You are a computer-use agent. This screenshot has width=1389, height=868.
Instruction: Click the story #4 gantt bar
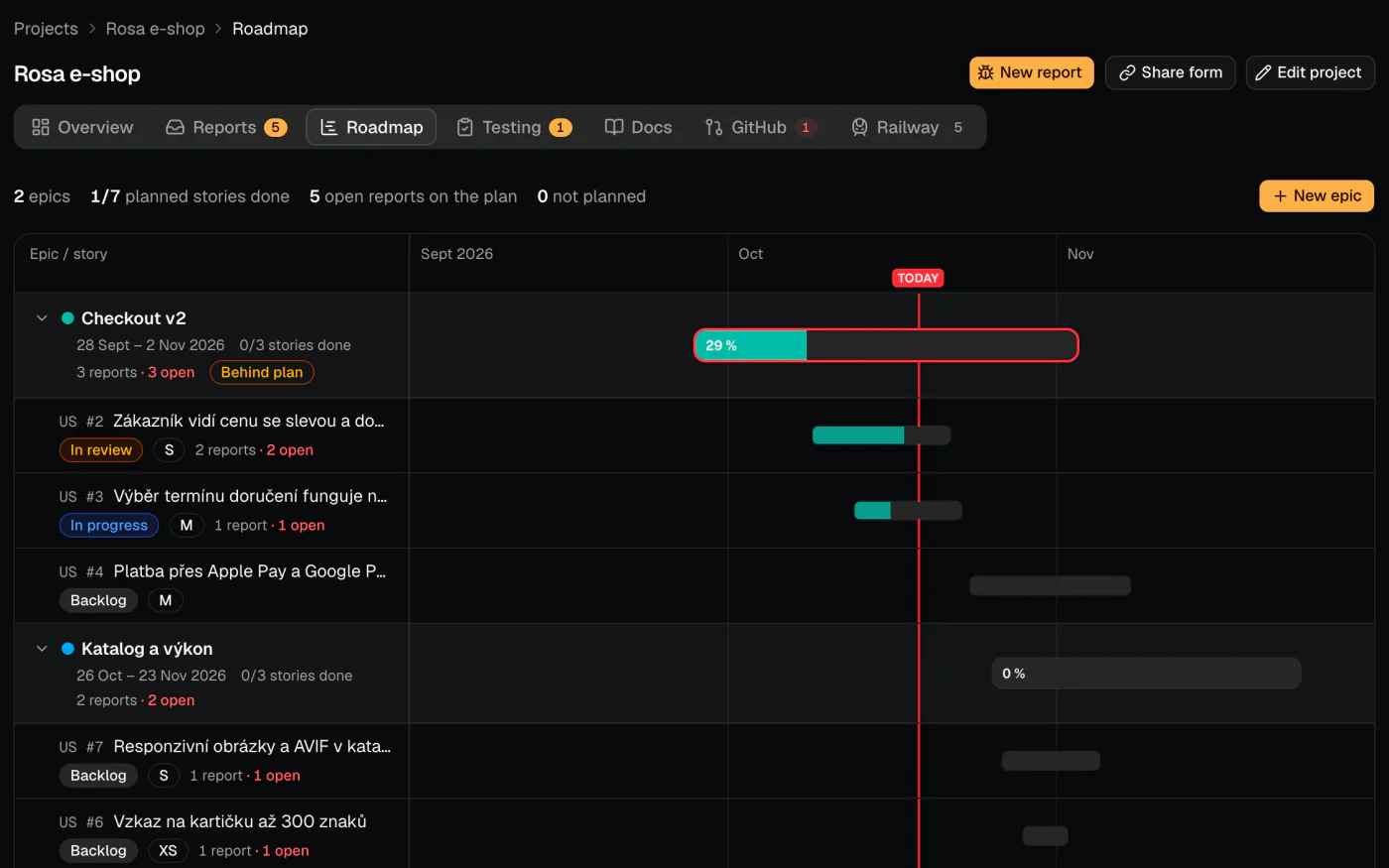pos(1050,585)
